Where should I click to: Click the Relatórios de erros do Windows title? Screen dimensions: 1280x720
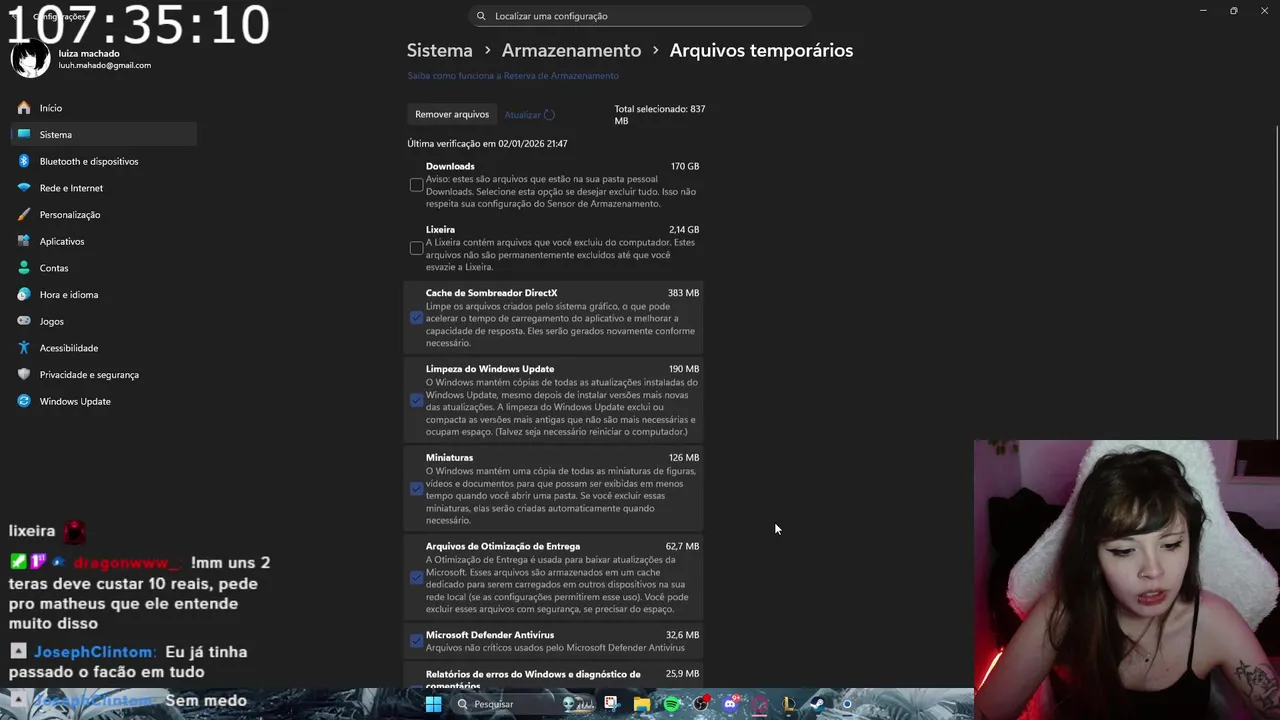point(533,679)
